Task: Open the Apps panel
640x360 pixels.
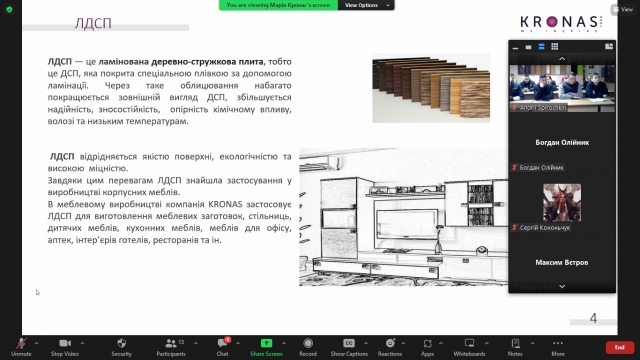Action: 427,347
